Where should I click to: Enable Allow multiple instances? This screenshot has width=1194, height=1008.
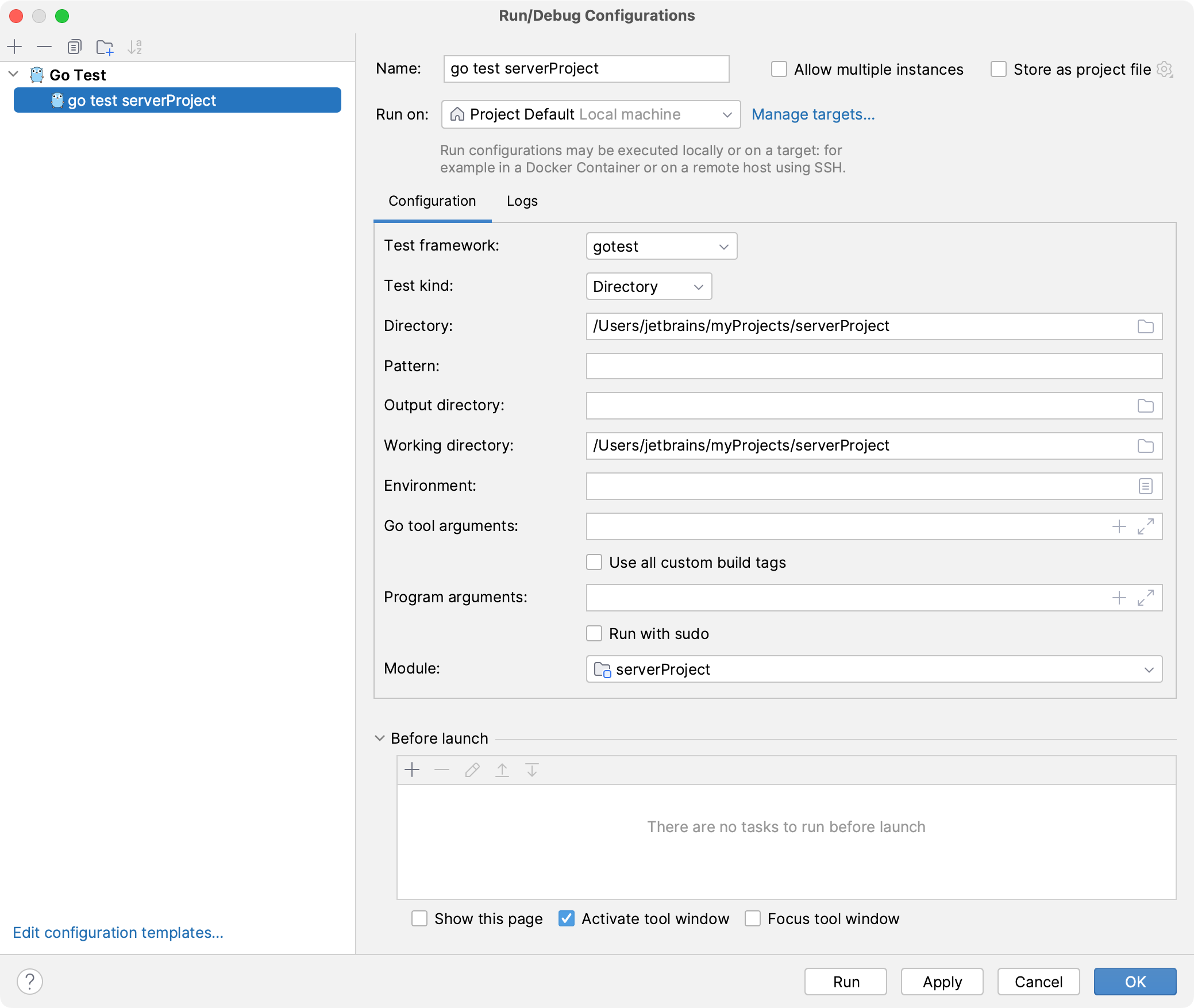(x=779, y=68)
